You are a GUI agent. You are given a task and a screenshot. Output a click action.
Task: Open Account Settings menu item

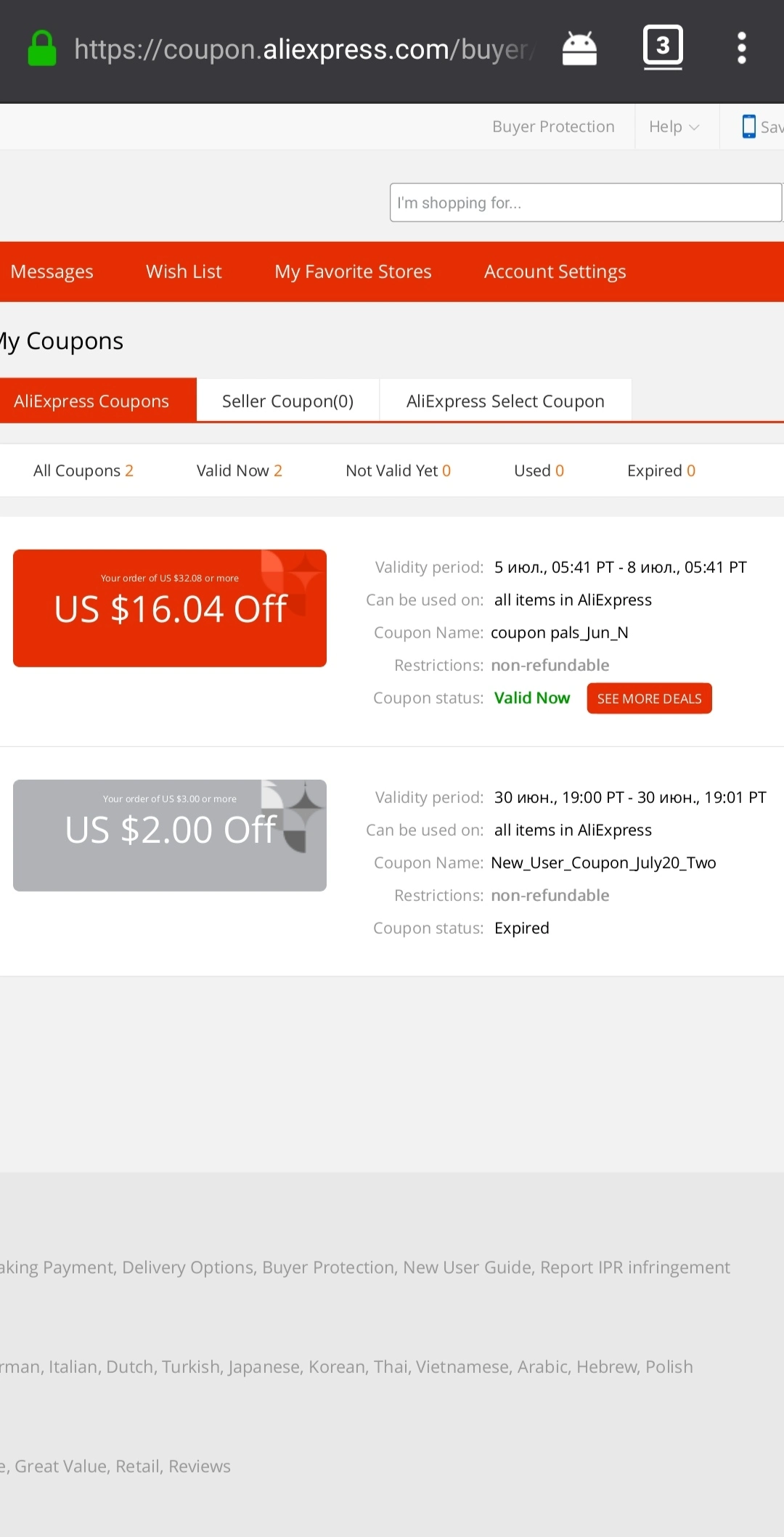click(x=555, y=272)
